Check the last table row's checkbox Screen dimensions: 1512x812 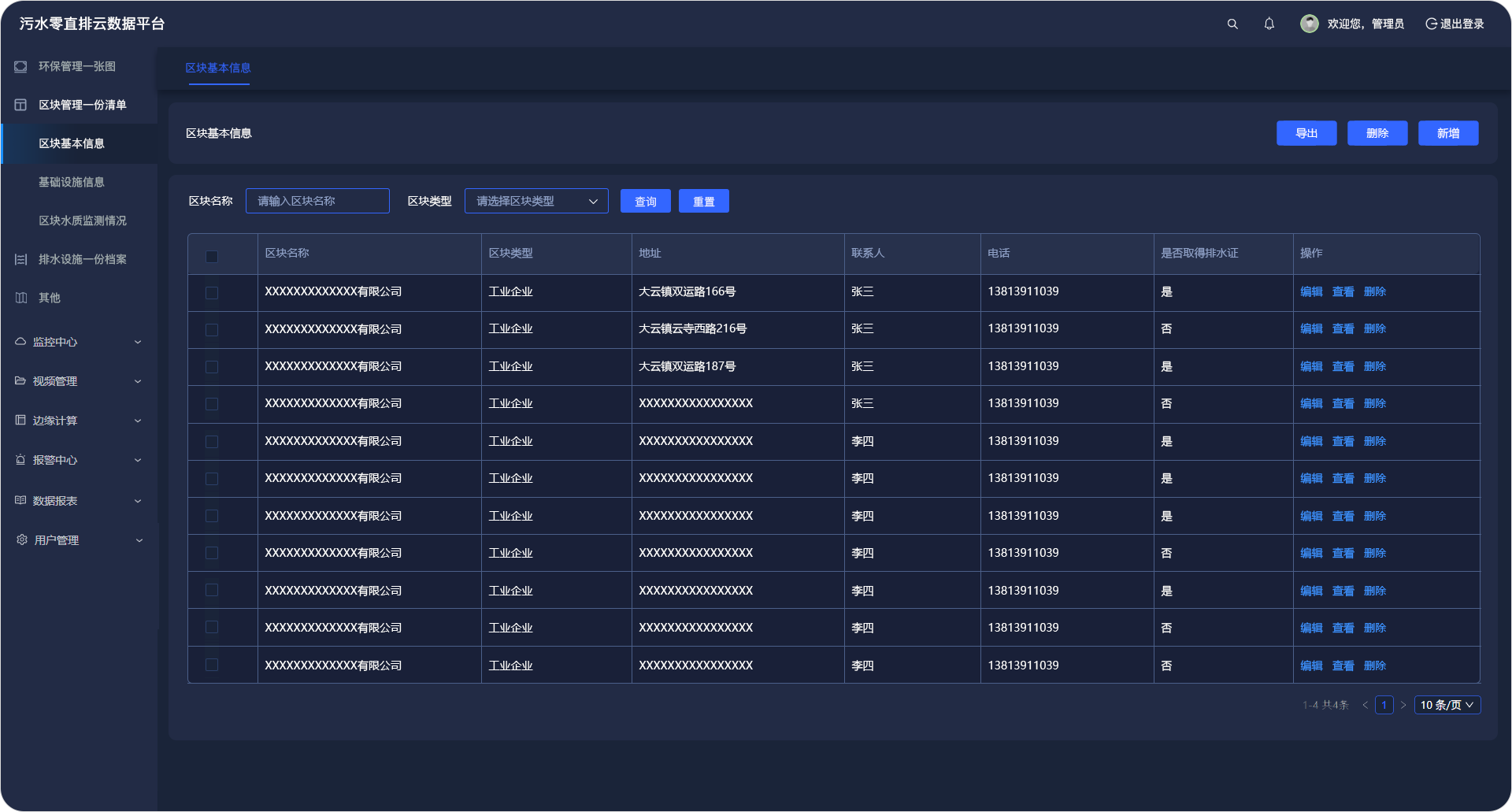click(212, 666)
